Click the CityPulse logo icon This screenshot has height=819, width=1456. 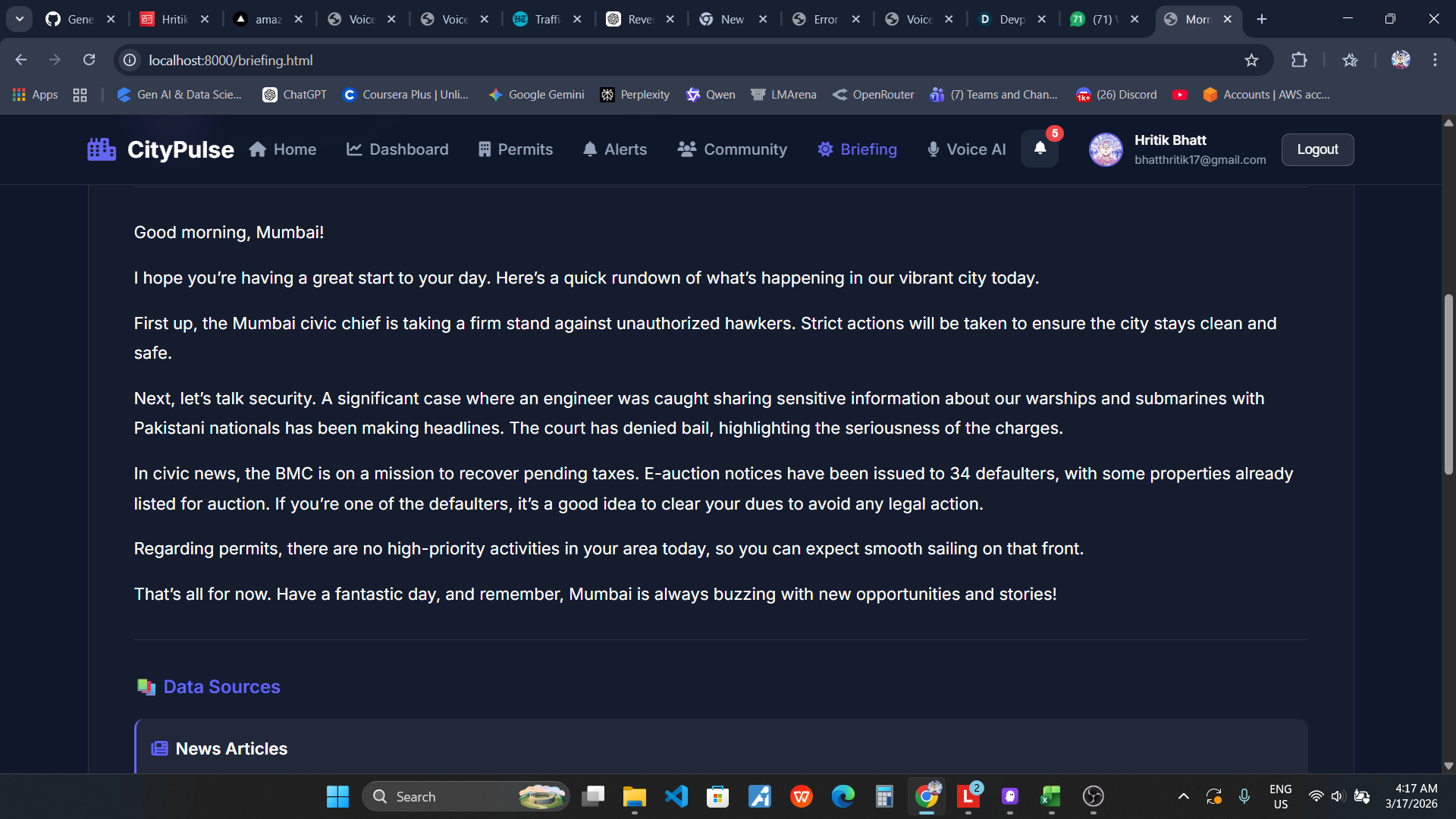click(x=102, y=149)
